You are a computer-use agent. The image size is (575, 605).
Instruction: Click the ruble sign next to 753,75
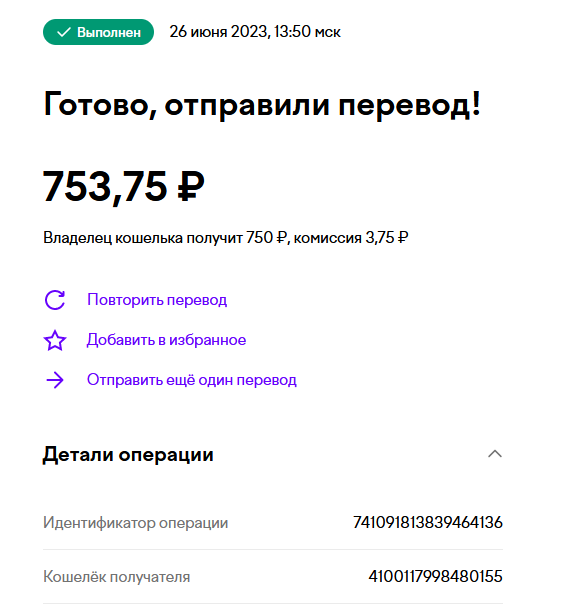point(191,186)
